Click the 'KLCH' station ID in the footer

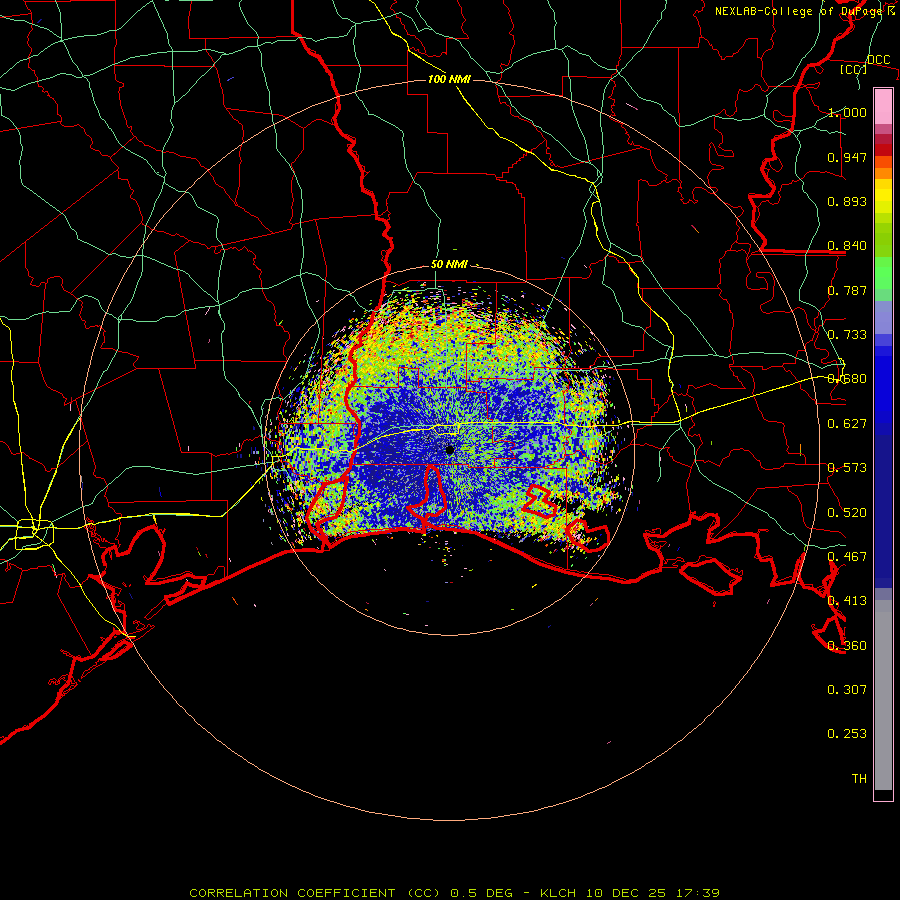click(558, 893)
